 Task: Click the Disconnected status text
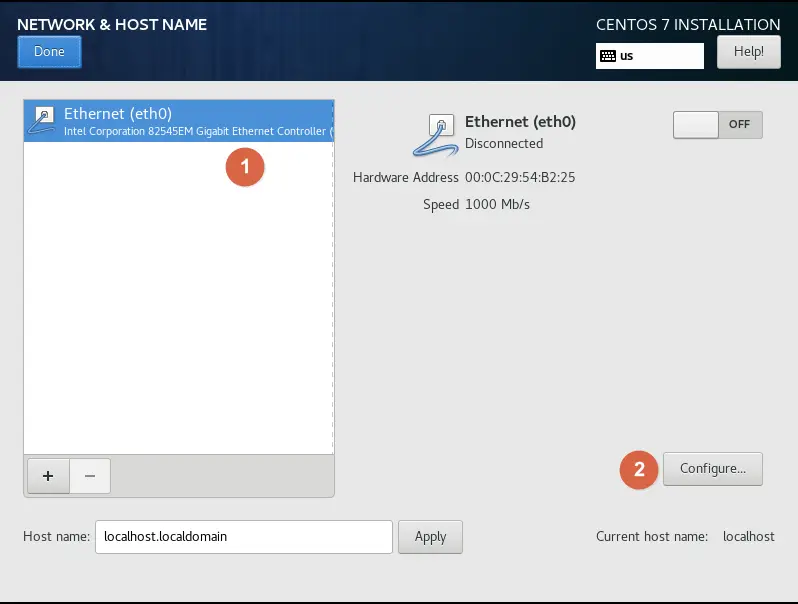click(504, 143)
